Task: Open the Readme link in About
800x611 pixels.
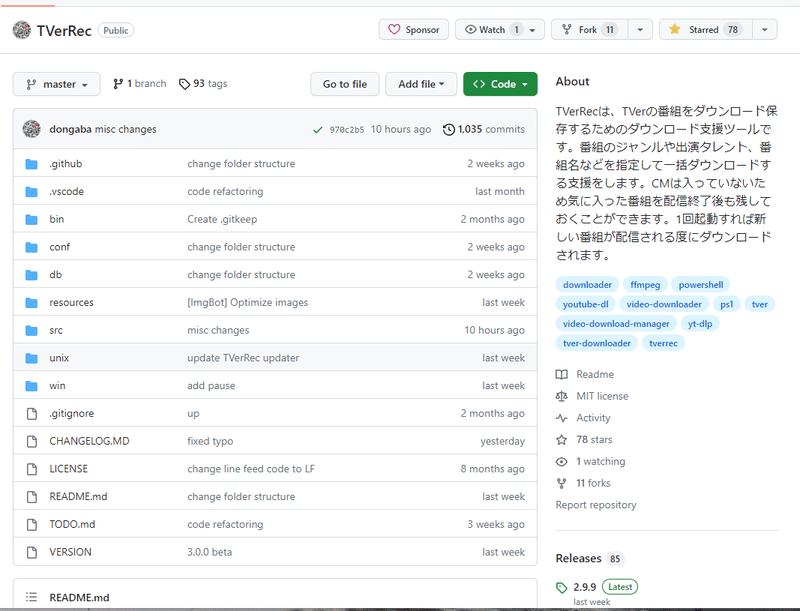Action: [x=585, y=374]
